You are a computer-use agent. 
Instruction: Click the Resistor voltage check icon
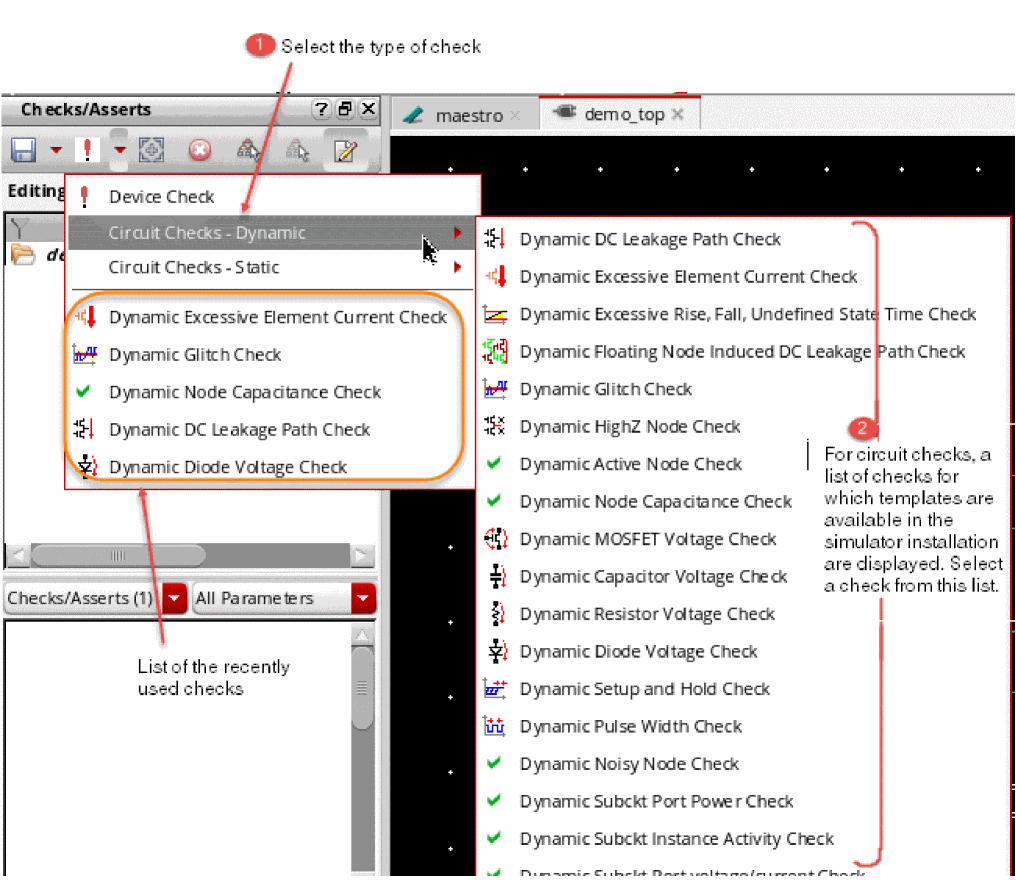click(x=497, y=614)
